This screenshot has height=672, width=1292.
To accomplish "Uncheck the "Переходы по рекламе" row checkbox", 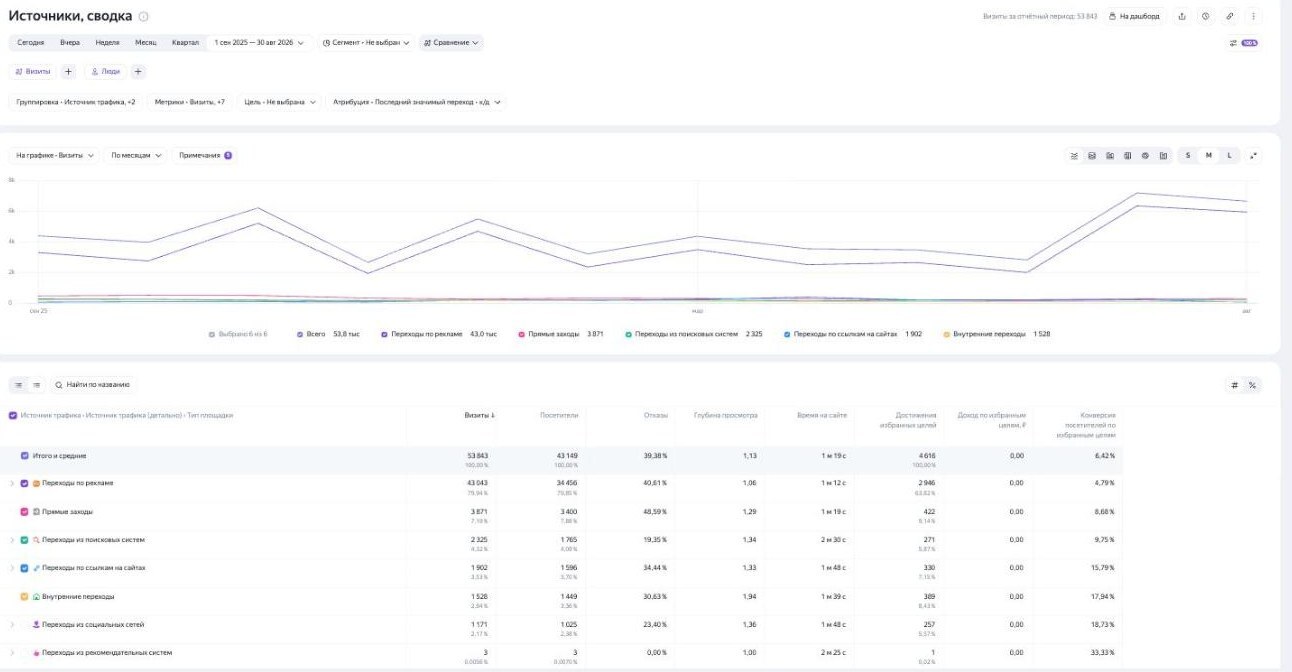I will 25,484.
